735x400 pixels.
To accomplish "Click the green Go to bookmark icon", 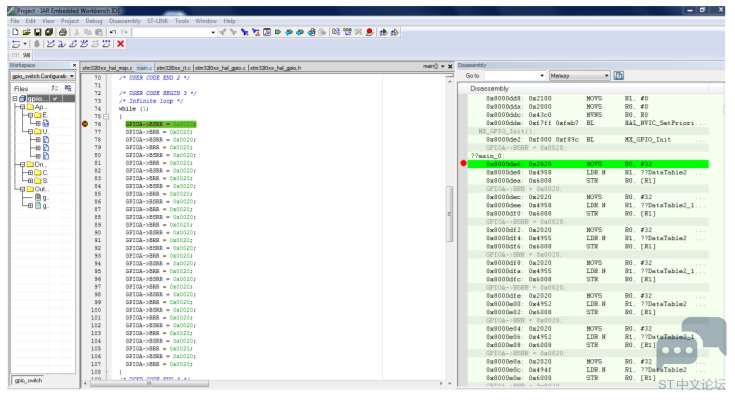I will 278,32.
